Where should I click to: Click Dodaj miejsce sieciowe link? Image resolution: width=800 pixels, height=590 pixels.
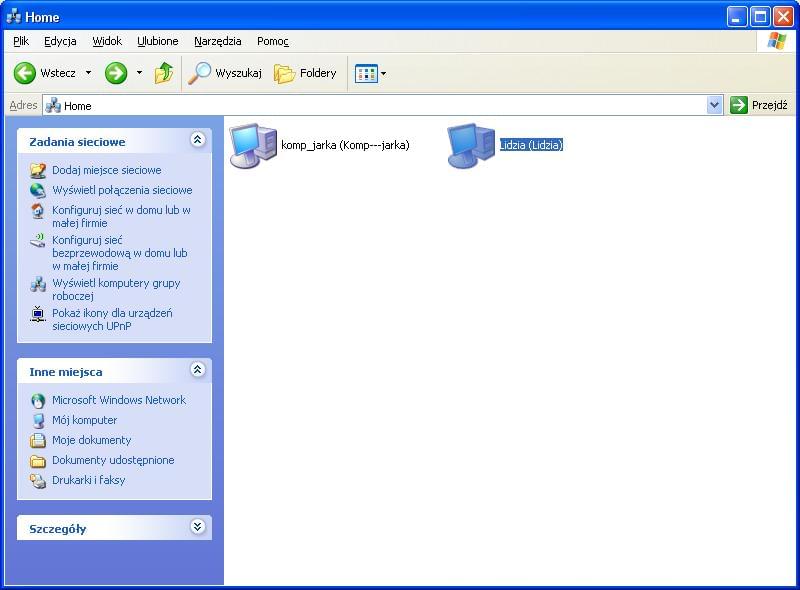pyautogui.click(x=107, y=170)
